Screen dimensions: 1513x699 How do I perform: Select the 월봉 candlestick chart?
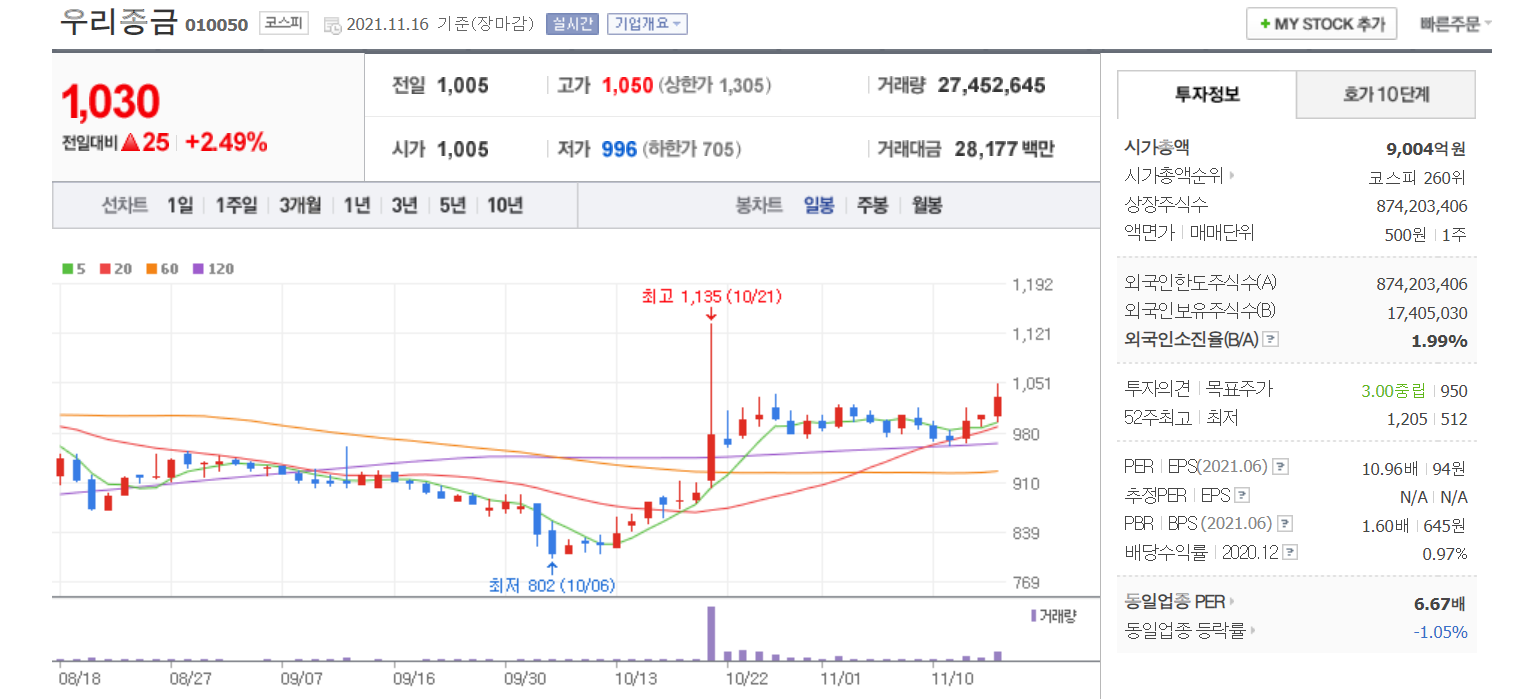pos(926,206)
